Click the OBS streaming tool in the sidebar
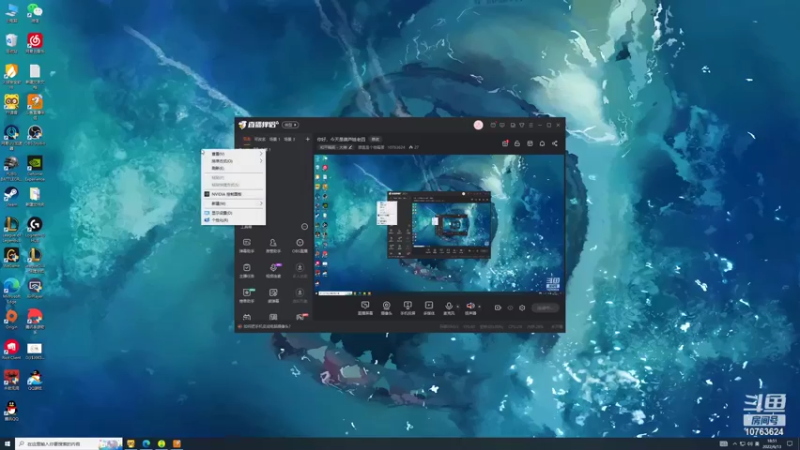The width and height of the screenshot is (800, 450). click(299, 245)
